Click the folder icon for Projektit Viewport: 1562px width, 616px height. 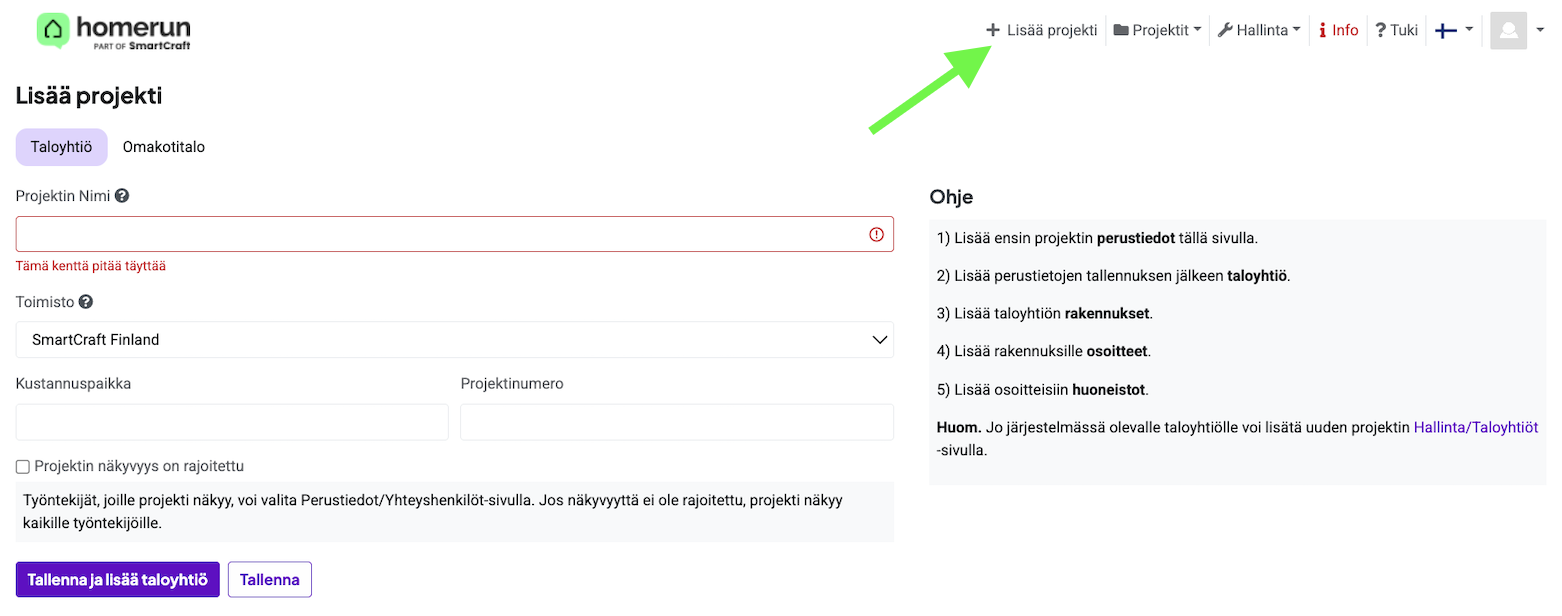[1121, 30]
